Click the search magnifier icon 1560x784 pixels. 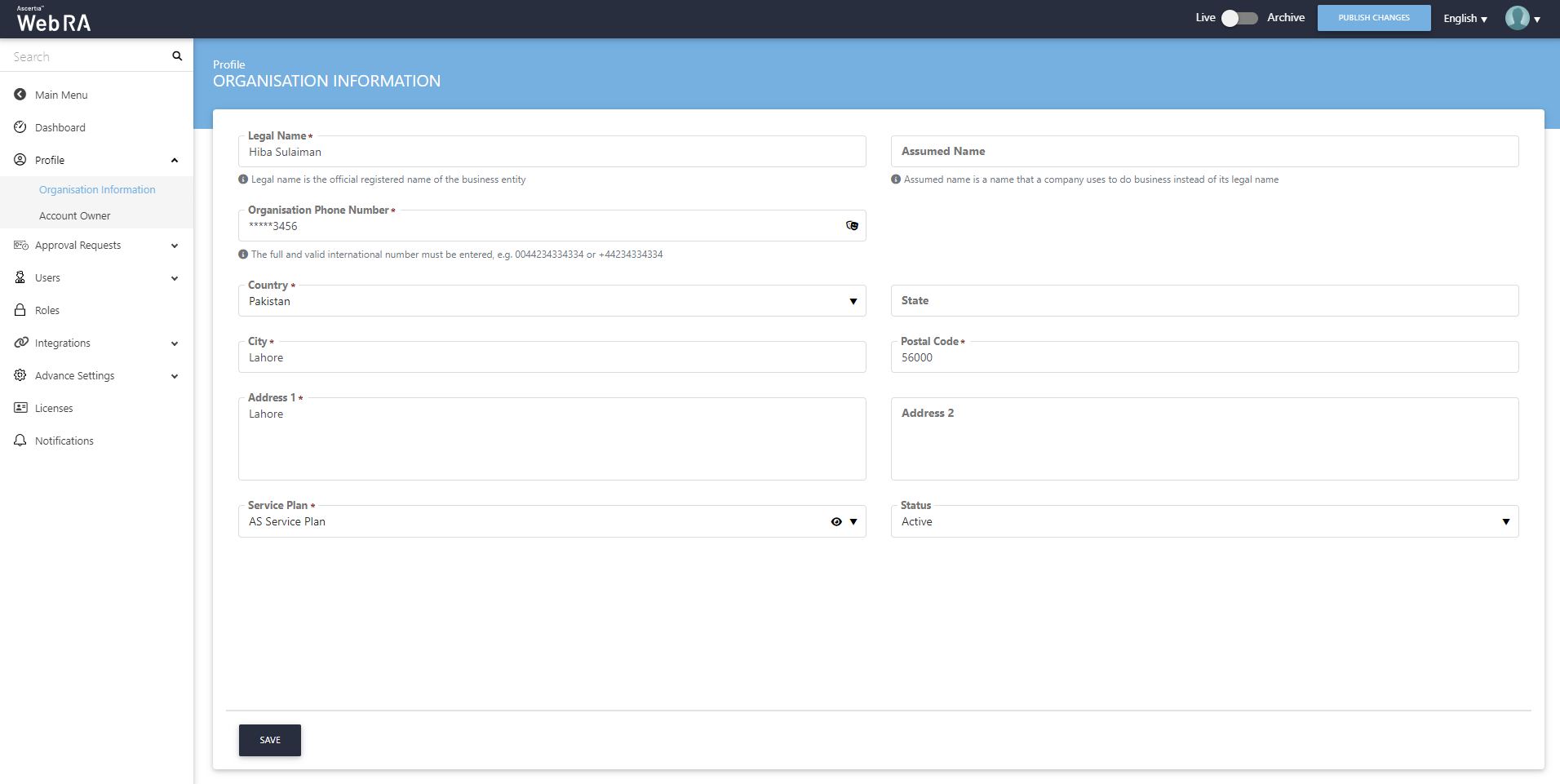tap(177, 56)
